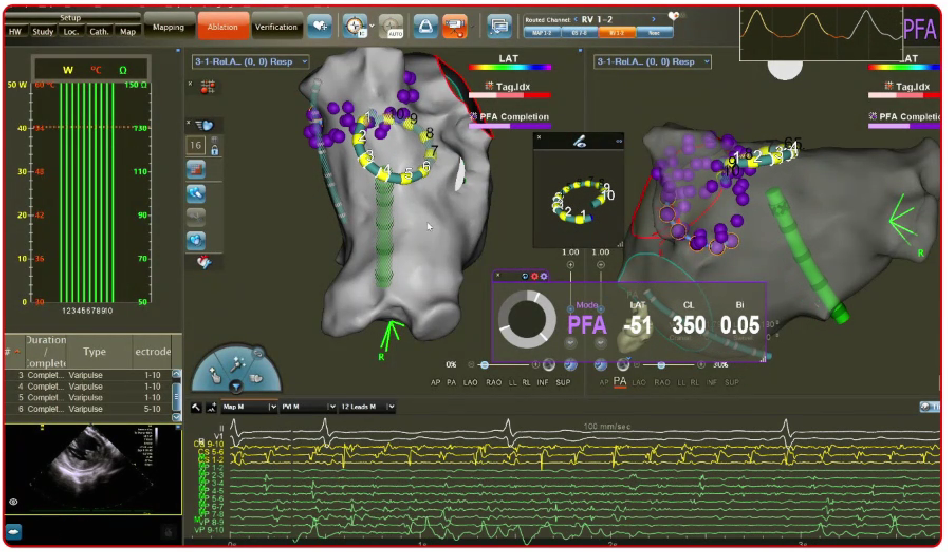Select the LAO view under left map
This screenshot has height=552, width=948.
coord(470,382)
